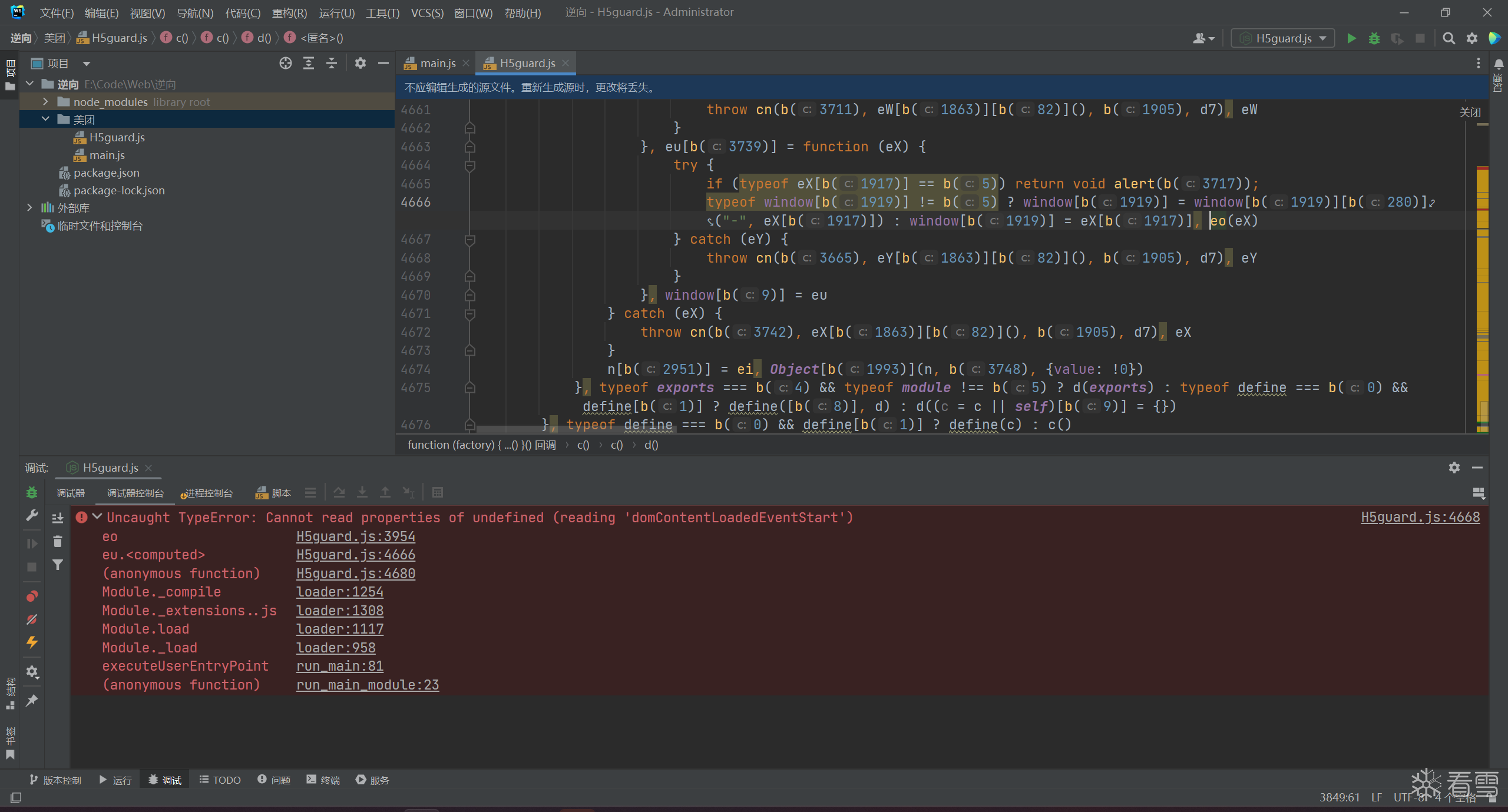Click 关闭 on the generated file banner

click(x=1469, y=112)
